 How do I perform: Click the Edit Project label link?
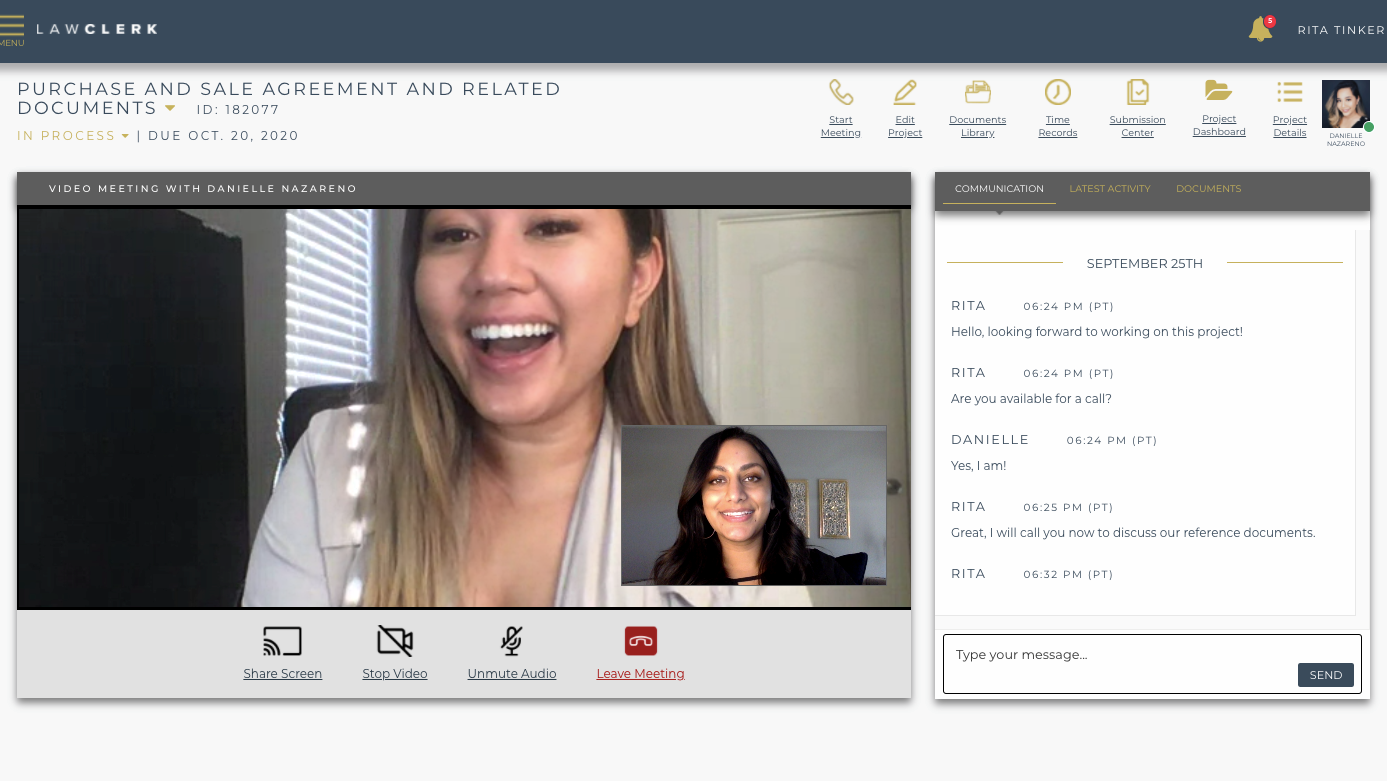(905, 126)
